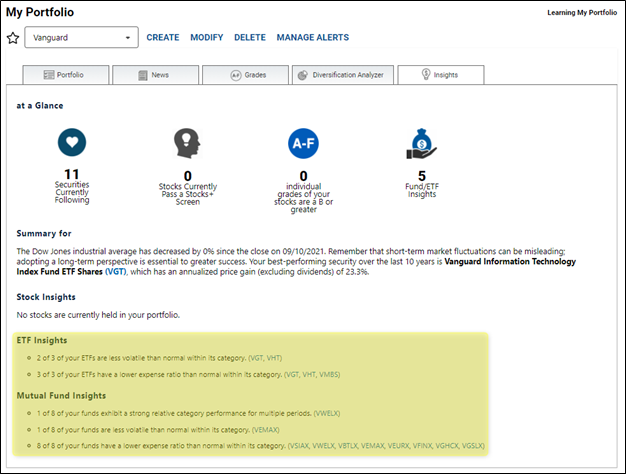Click the (VGT, VHT) tickers in volatility insight
Screen dimensions: 626x474
coord(265,358)
